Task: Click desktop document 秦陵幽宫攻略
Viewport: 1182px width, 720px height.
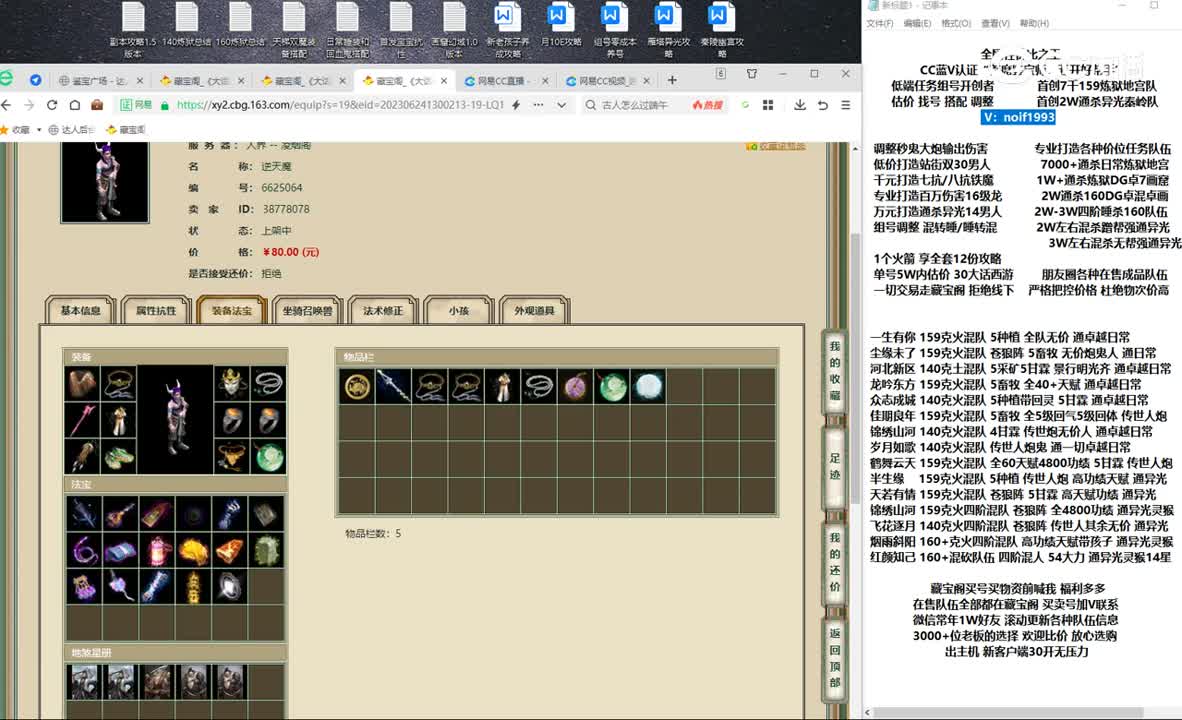Action: pyautogui.click(x=721, y=30)
